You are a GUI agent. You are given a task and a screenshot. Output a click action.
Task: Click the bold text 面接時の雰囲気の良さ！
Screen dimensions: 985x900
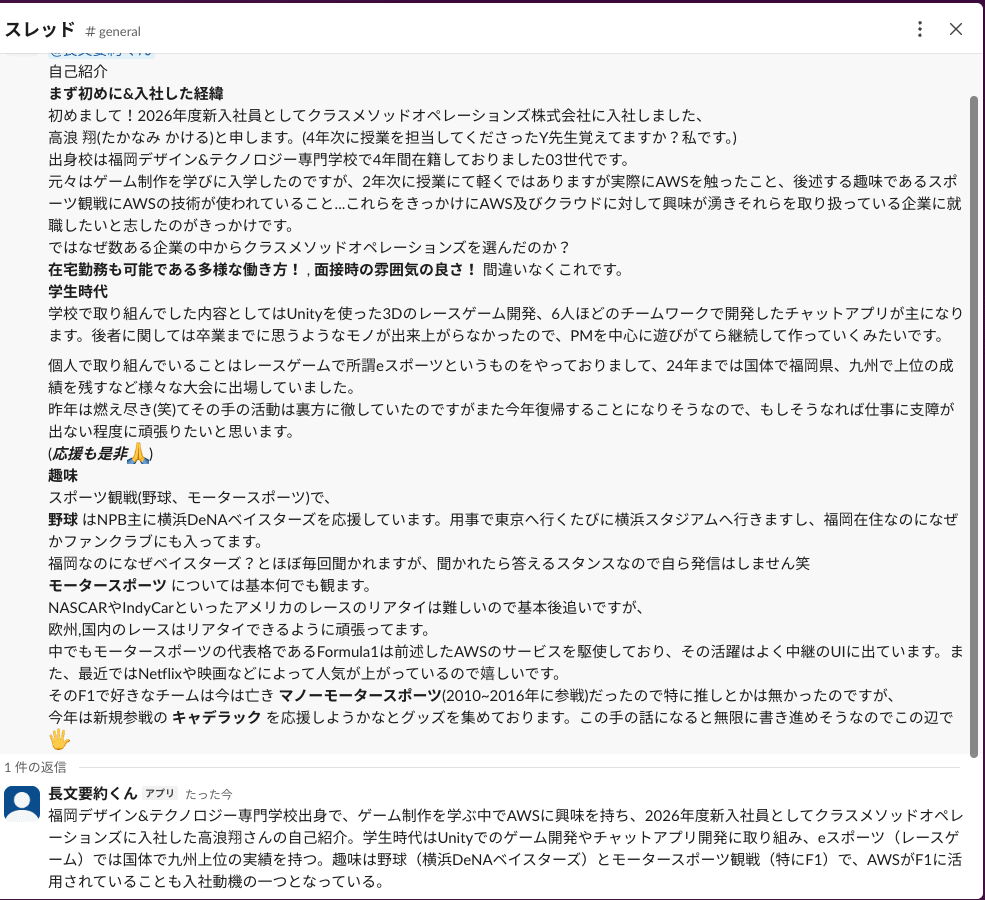(396, 269)
